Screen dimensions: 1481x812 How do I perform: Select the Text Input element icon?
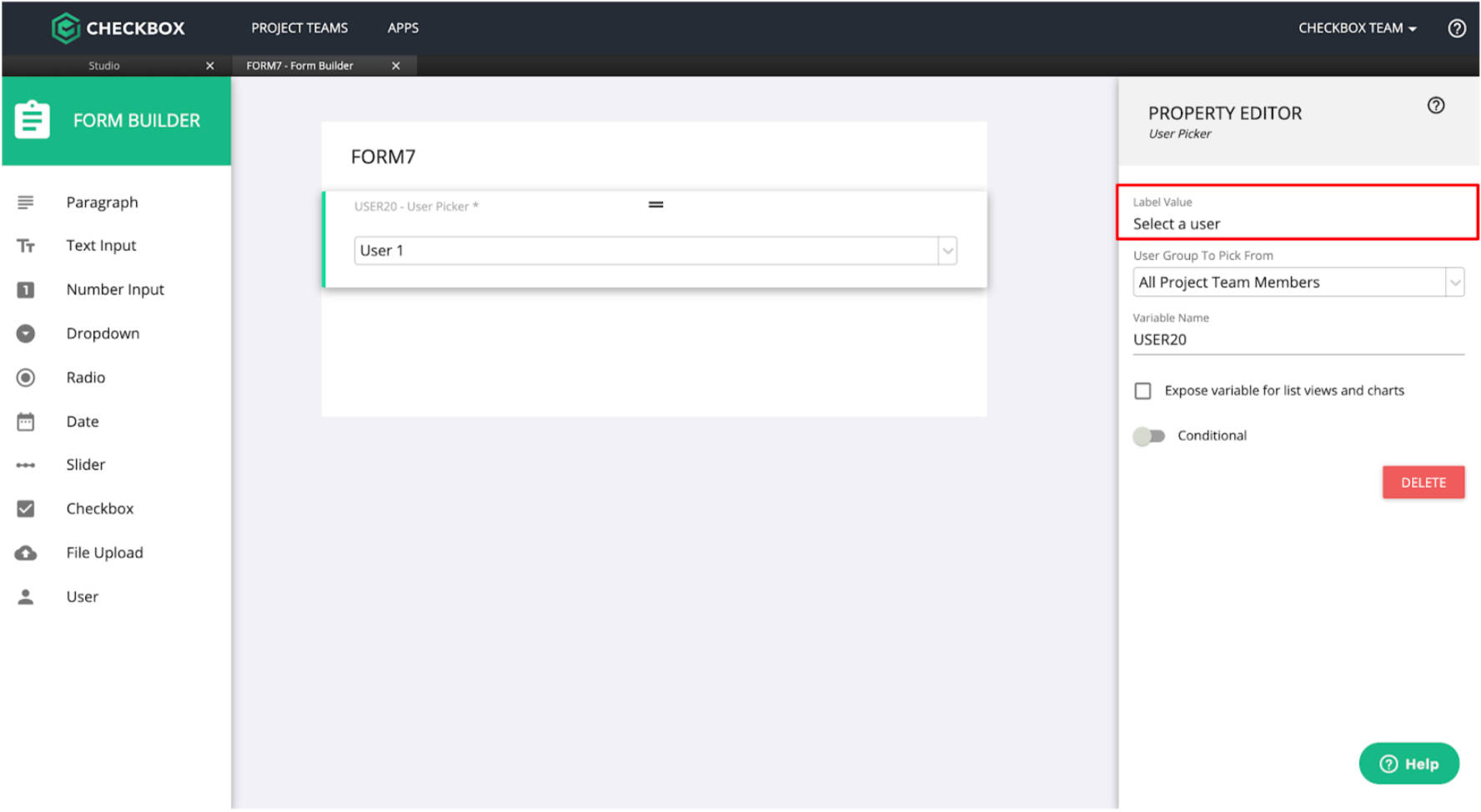(26, 245)
